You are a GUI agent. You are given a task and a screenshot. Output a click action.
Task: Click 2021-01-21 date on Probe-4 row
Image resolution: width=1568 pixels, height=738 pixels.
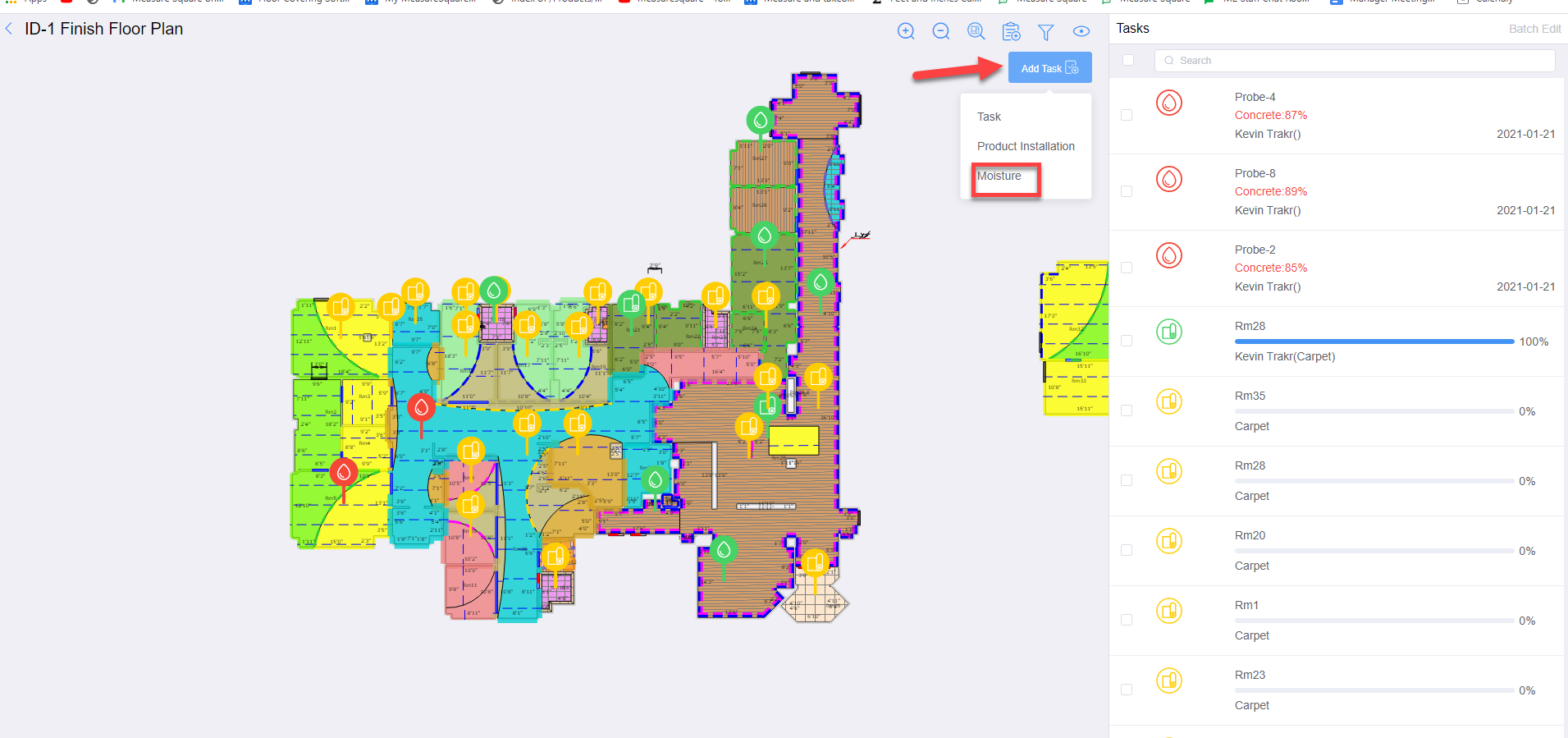1525,134
